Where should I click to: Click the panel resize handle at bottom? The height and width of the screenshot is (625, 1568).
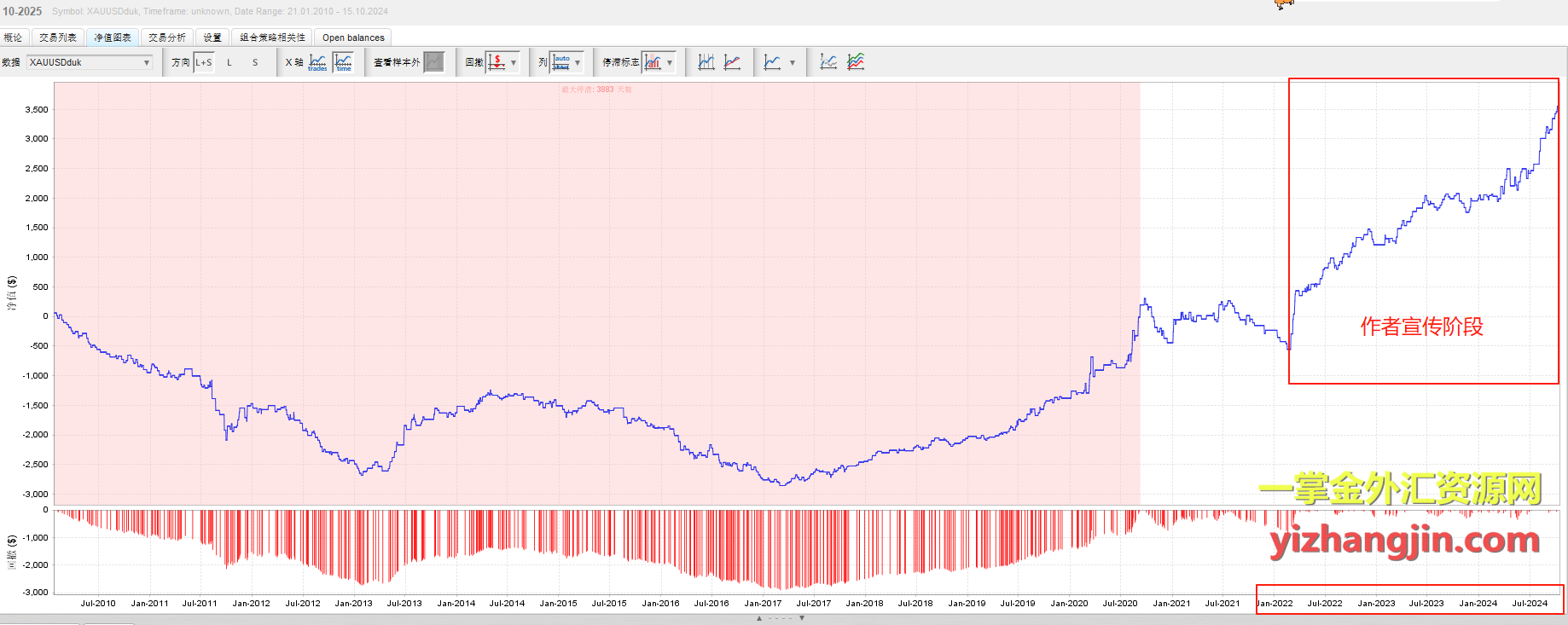tap(781, 618)
